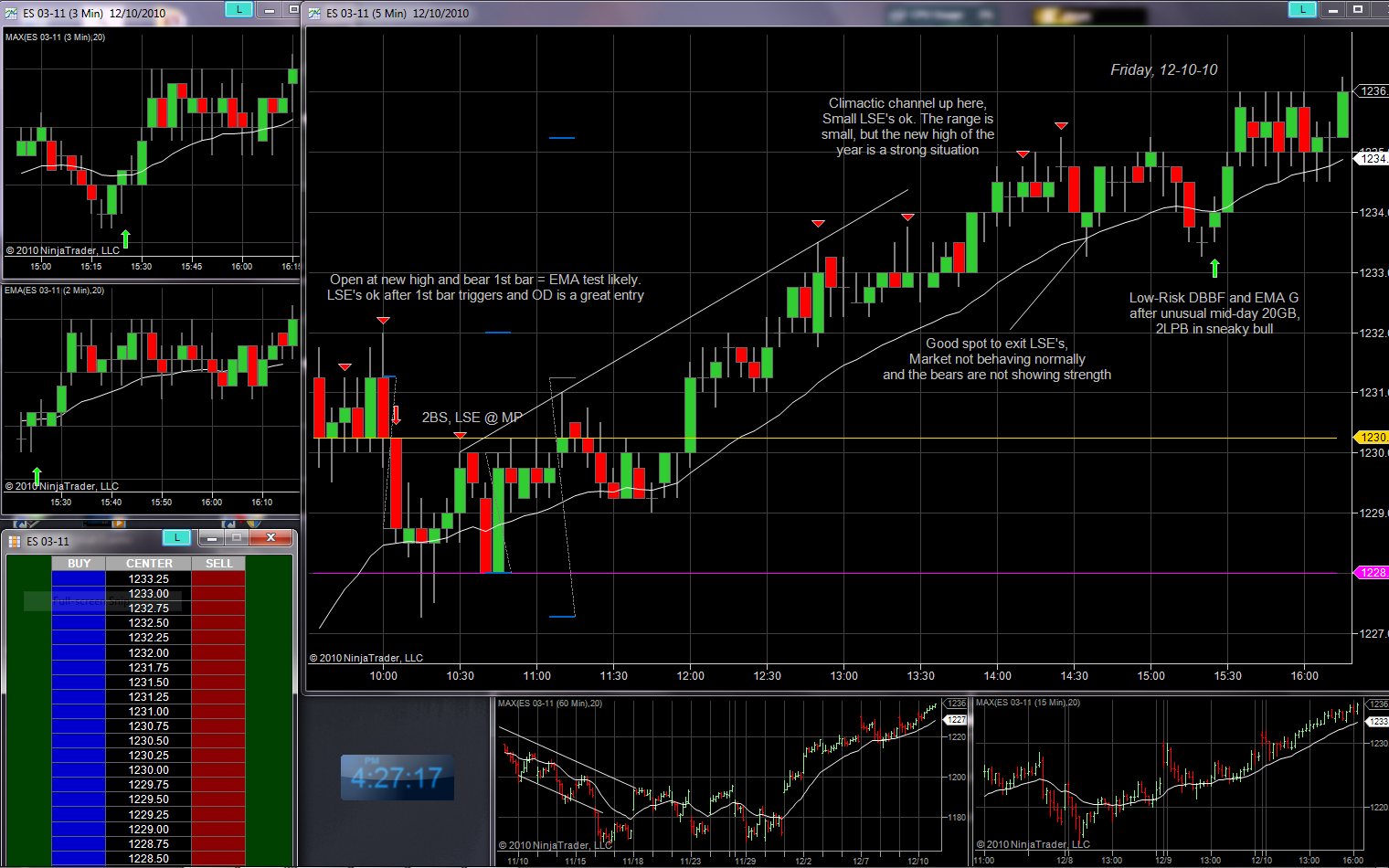Click the SELL column header
Image resolution: width=1389 pixels, height=868 pixels.
pyautogui.click(x=218, y=564)
